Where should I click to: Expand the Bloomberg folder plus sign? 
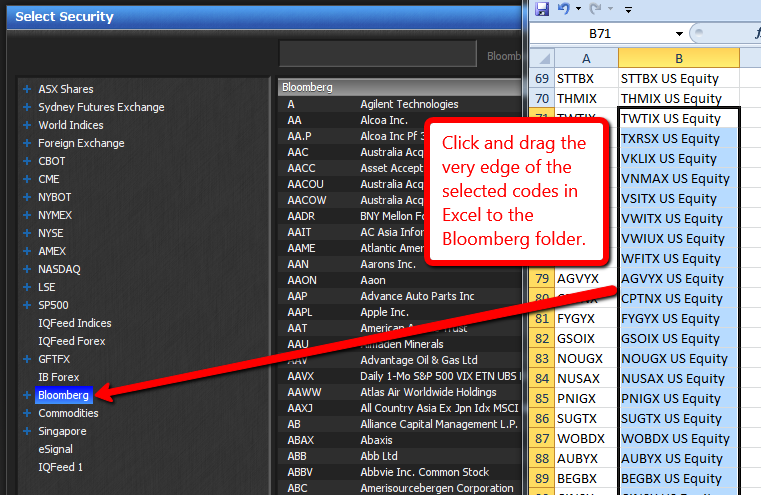(x=27, y=395)
